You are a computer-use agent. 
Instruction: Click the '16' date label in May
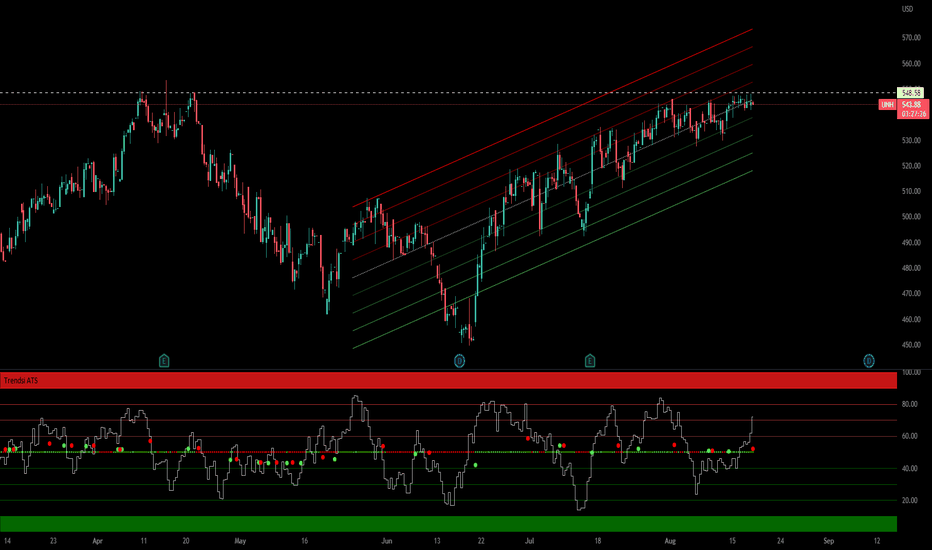pos(304,541)
